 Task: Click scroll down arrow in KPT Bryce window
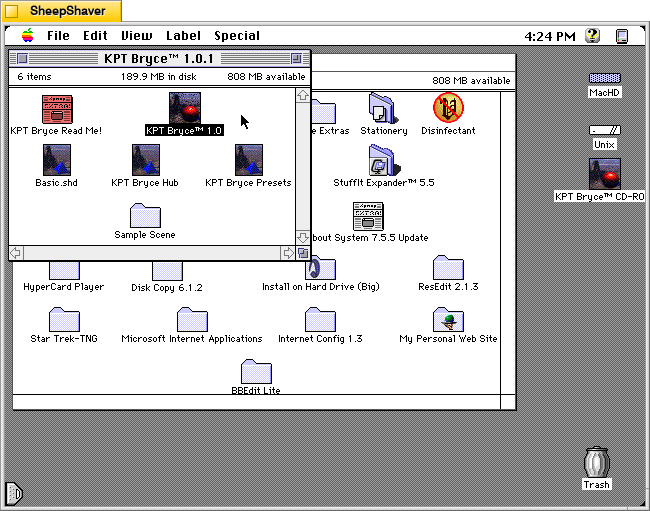pos(303,237)
